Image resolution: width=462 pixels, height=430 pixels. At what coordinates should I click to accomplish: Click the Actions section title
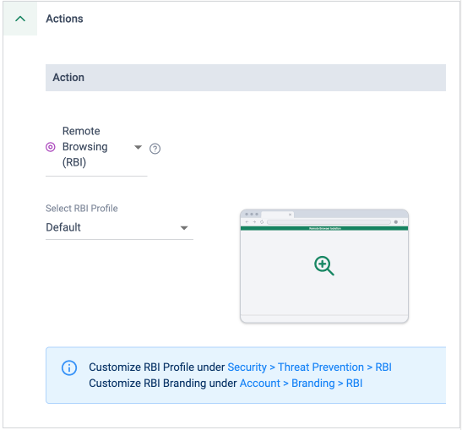(65, 19)
